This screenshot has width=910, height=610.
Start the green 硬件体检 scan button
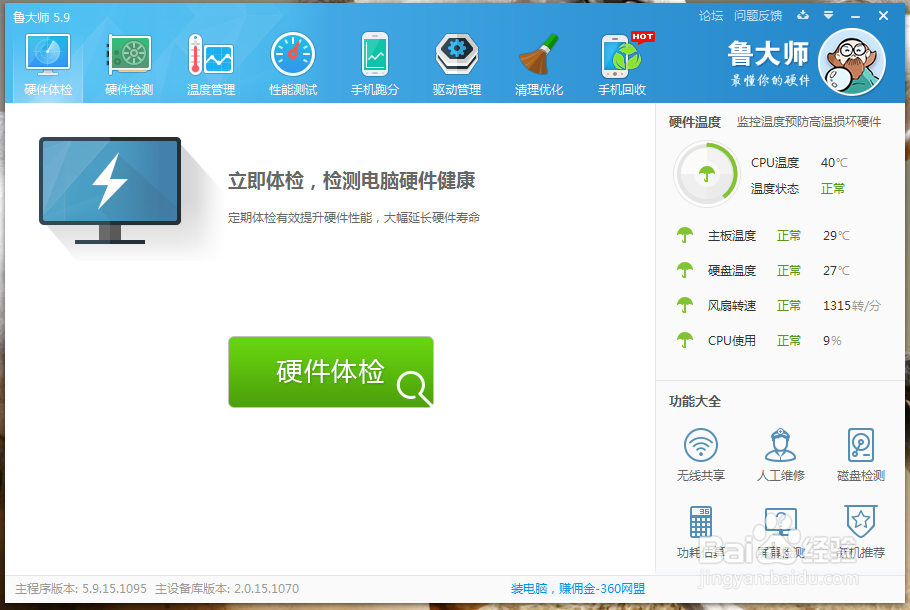point(331,371)
